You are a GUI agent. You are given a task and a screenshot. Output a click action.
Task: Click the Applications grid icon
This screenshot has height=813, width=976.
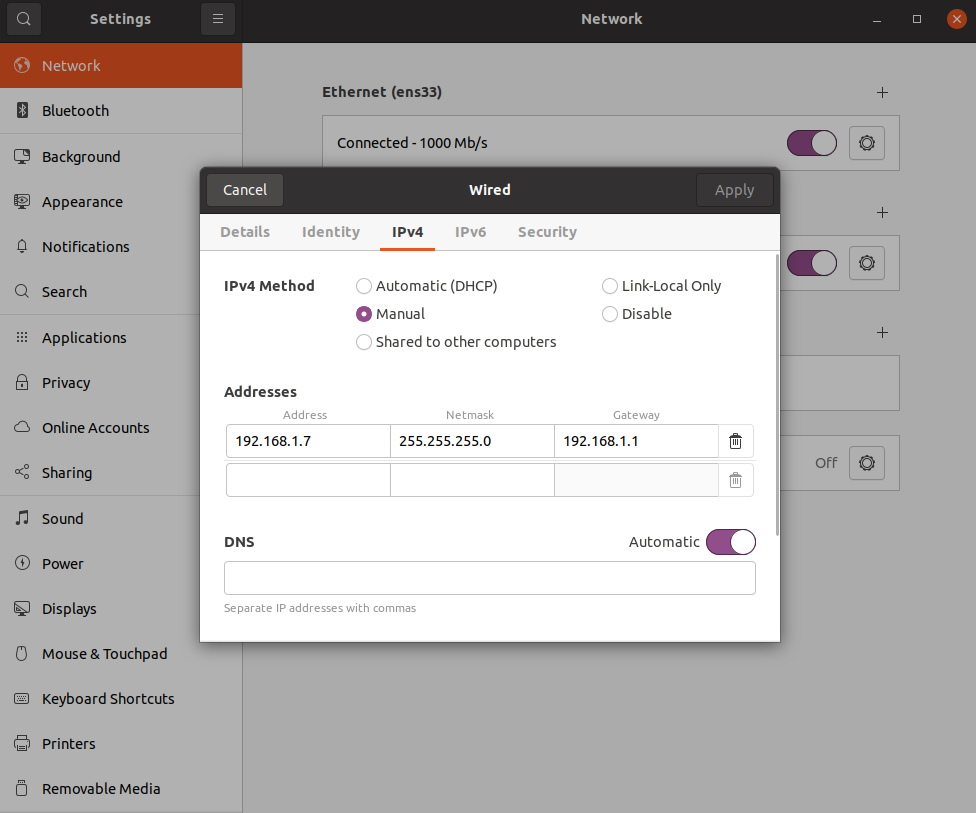click(22, 337)
